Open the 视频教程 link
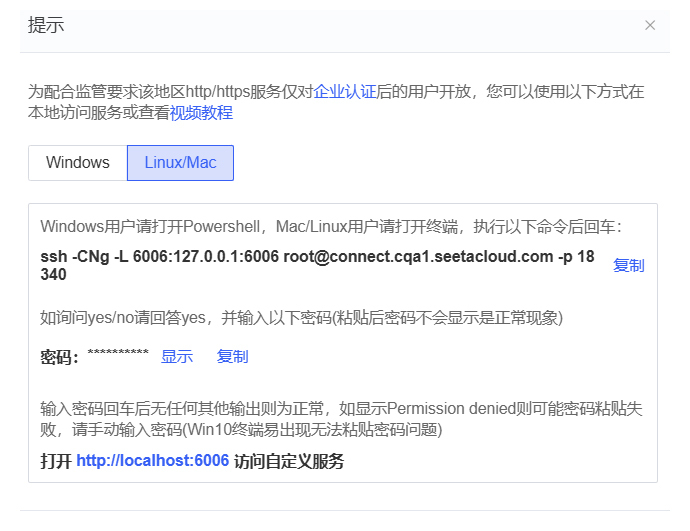 [201, 113]
